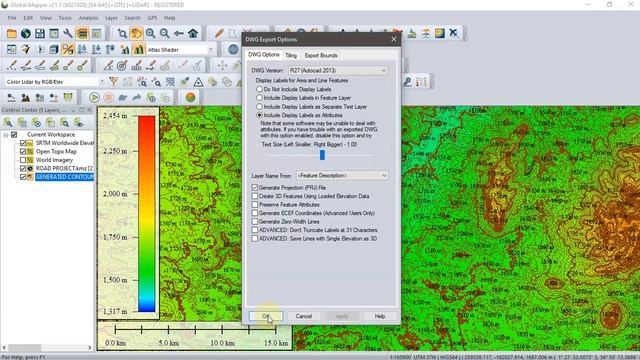Select the Zoom tool with rectangle icon
Screen dimensions: 640x360
point(122,33)
